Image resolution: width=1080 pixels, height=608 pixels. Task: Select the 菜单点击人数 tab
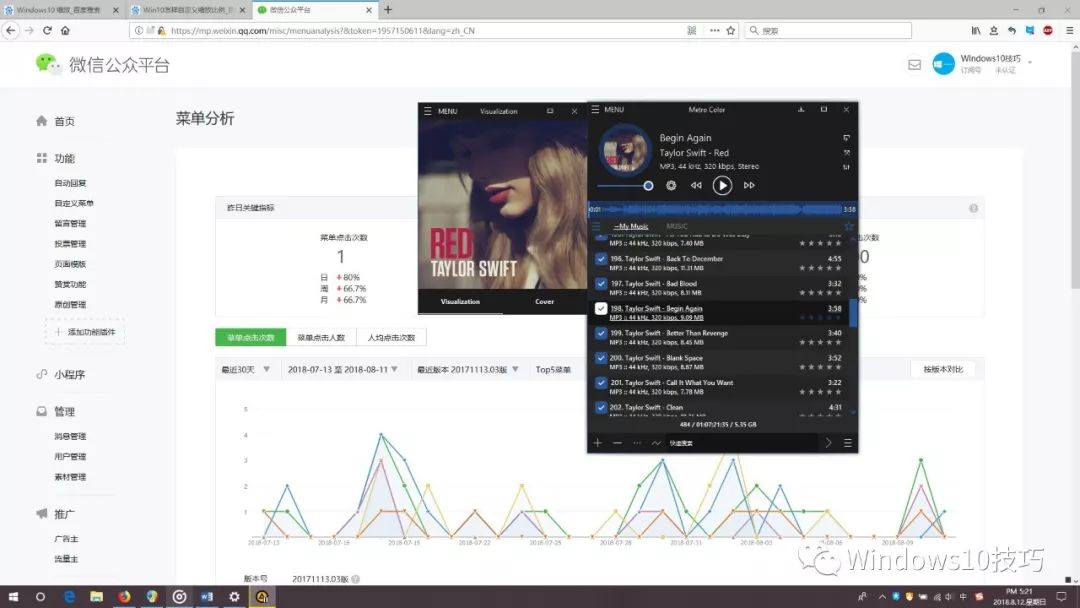(x=321, y=337)
